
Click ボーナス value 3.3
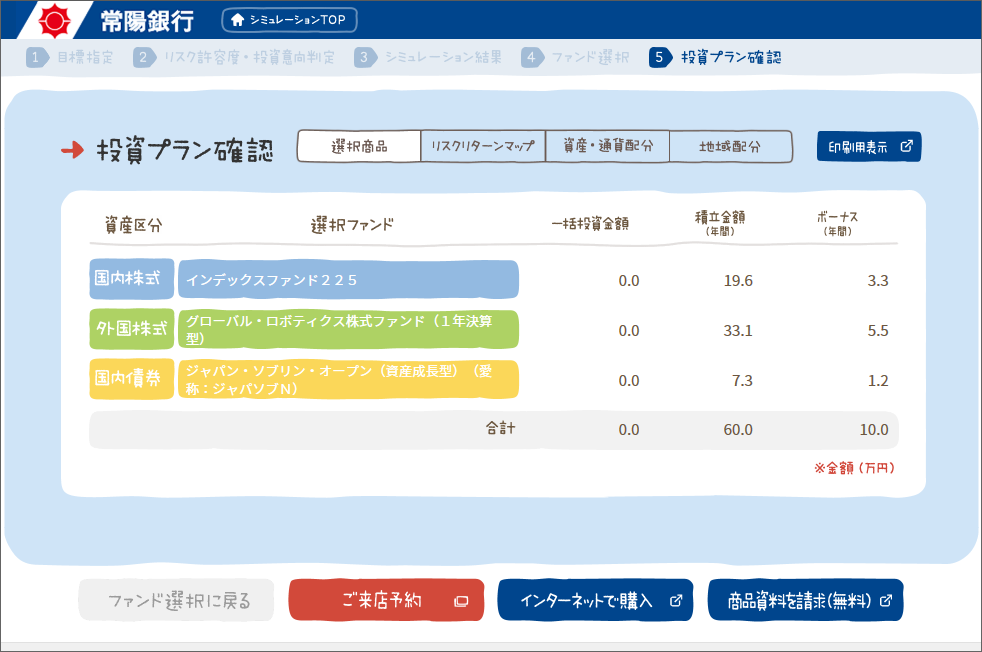(877, 281)
